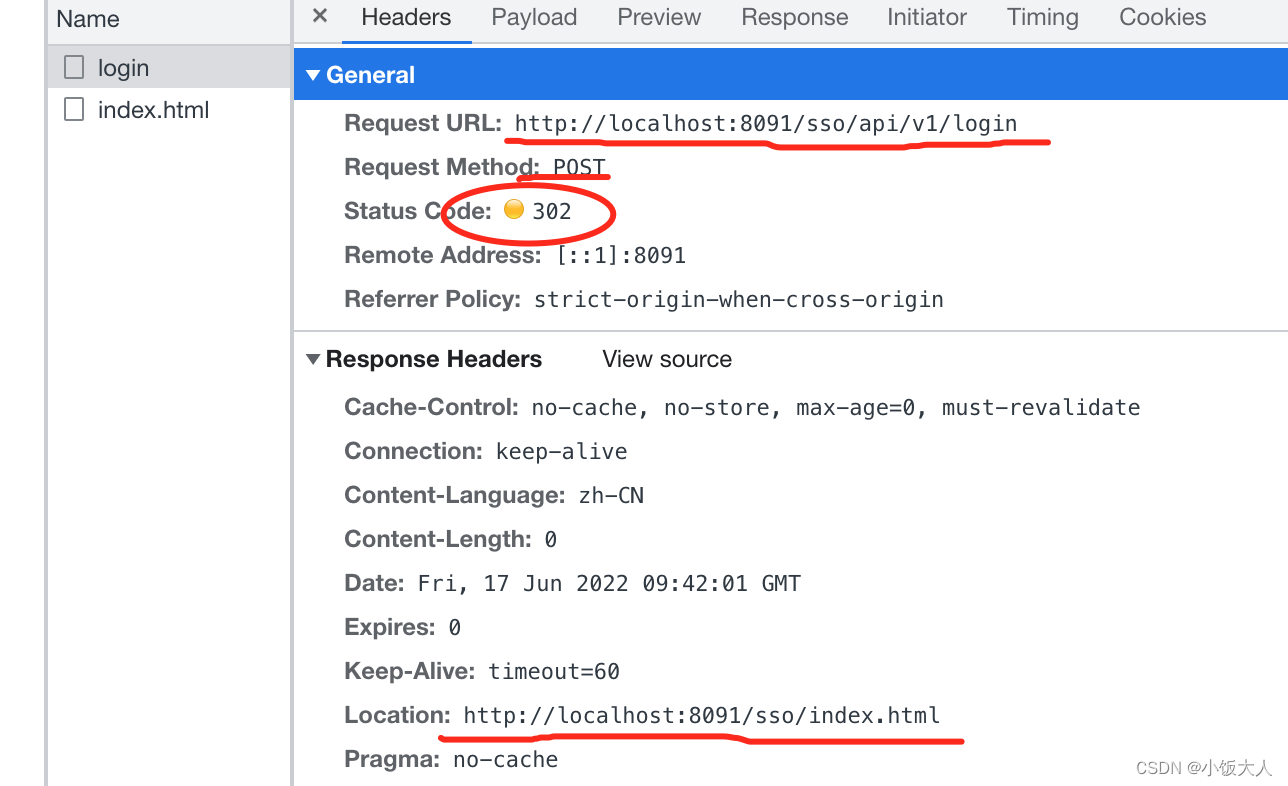Select the index.html request row

pos(169,109)
